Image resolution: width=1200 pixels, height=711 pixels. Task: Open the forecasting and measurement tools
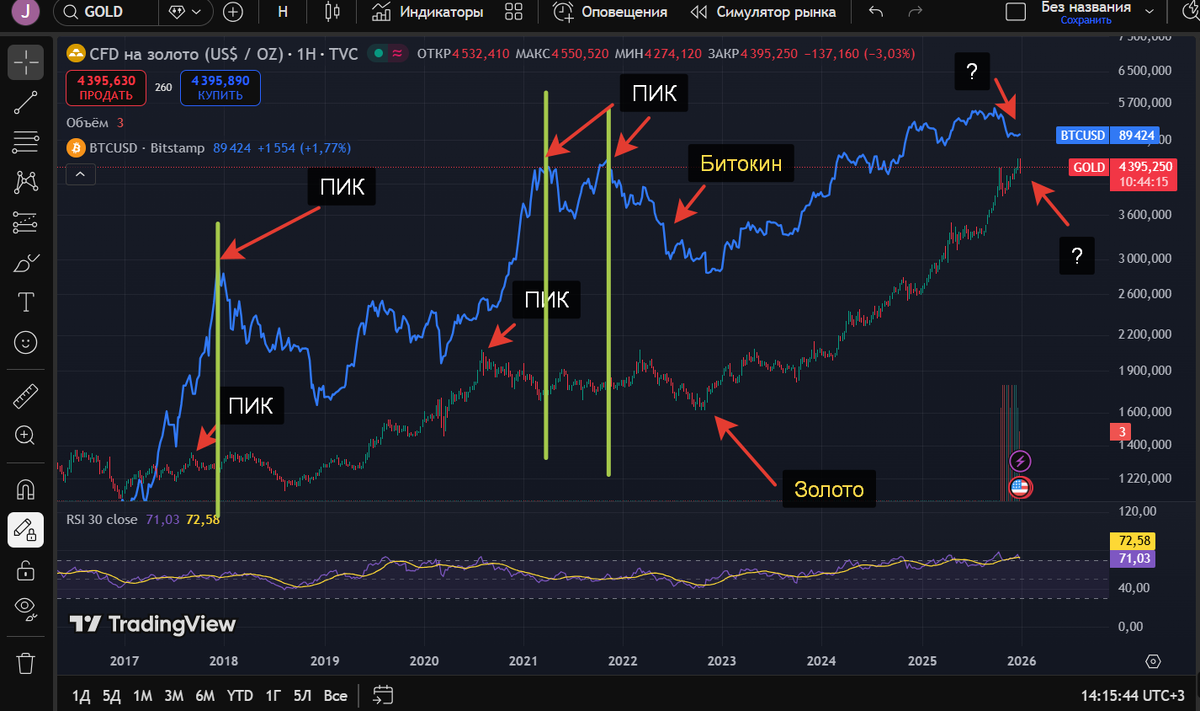click(x=26, y=223)
